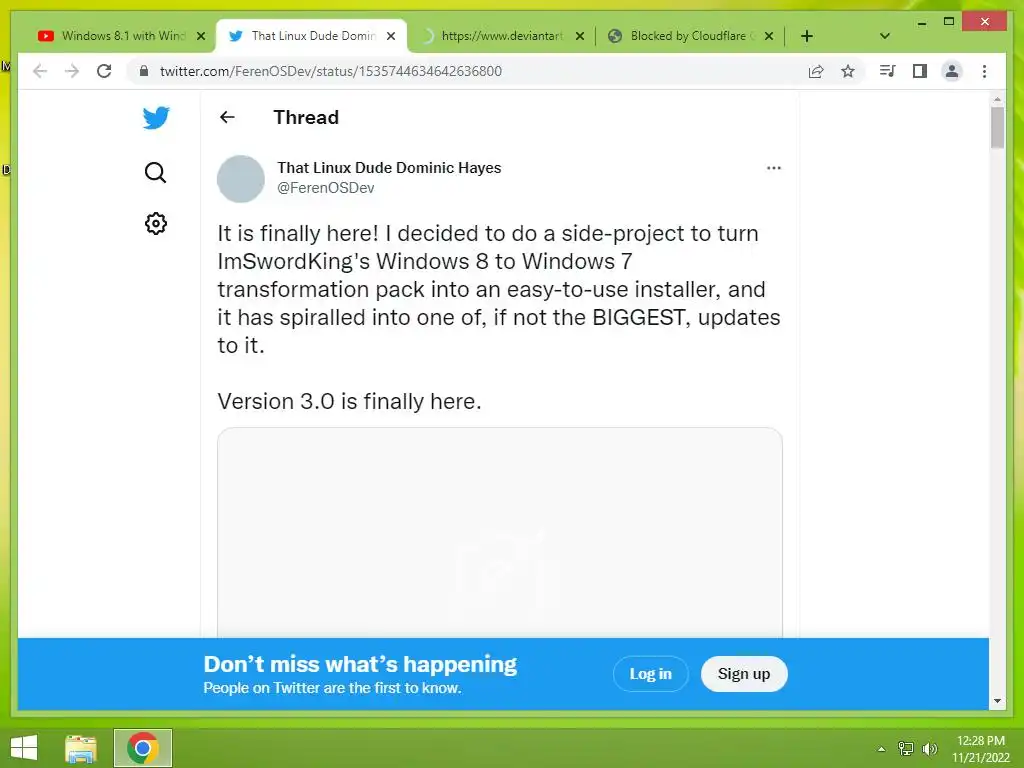Open the tweet's three-dot more menu

pos(773,168)
